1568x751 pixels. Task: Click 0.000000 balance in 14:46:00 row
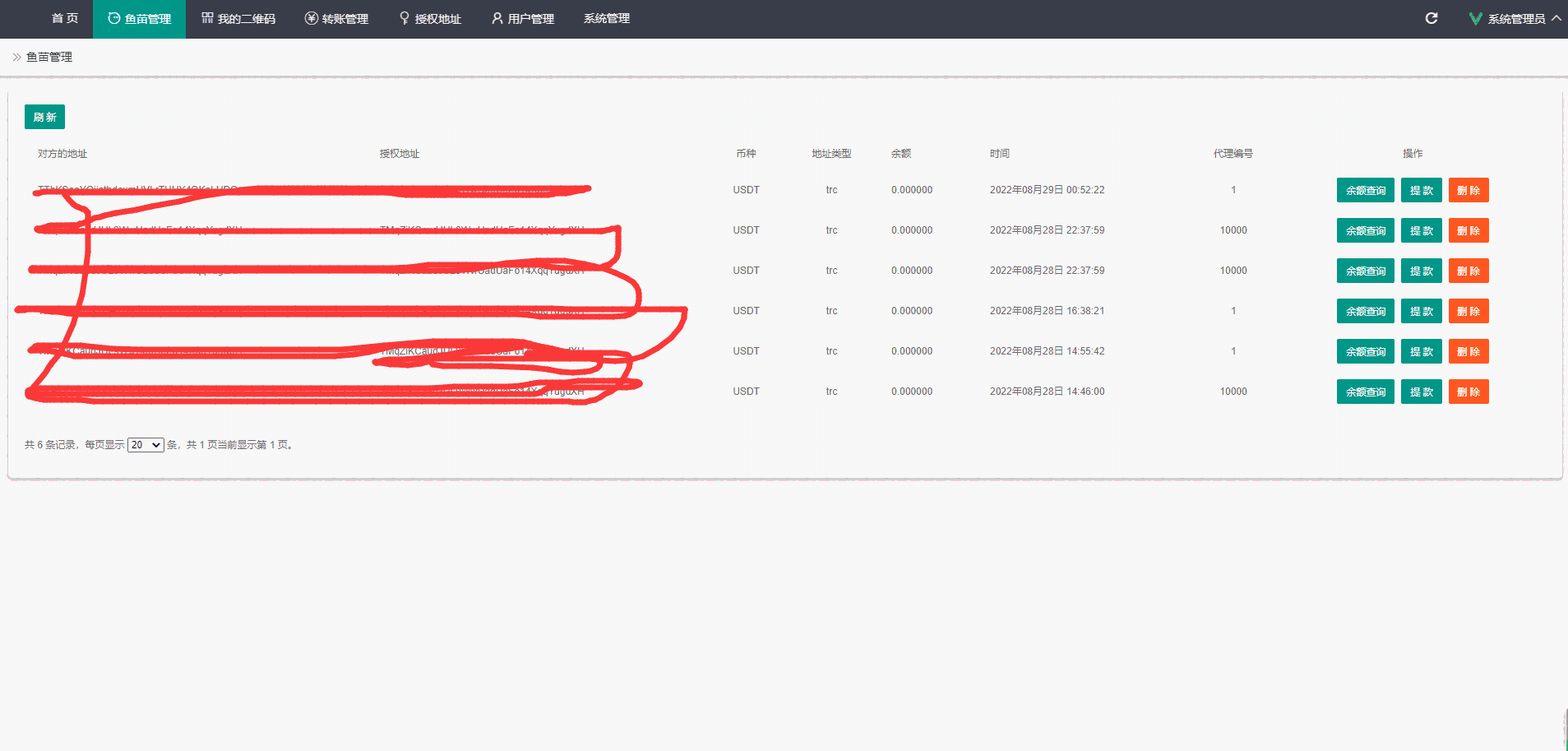tap(912, 392)
